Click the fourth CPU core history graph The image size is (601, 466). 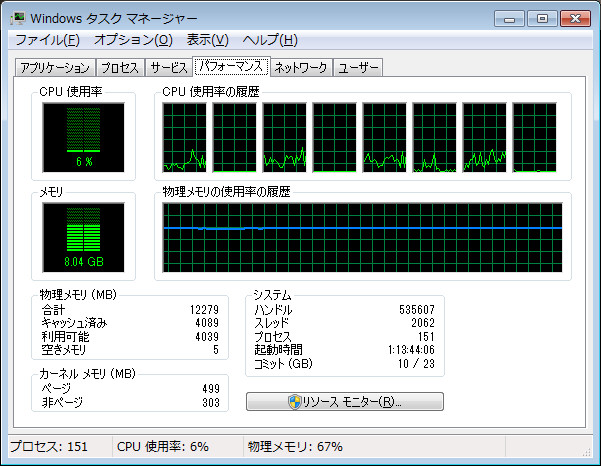click(x=335, y=137)
